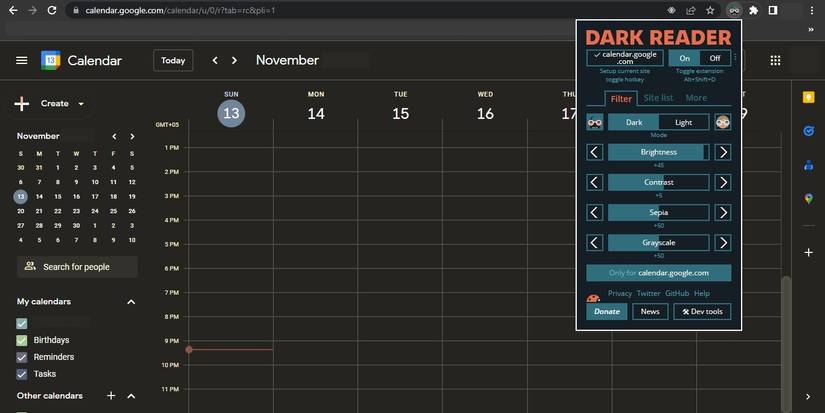
Task: Decrease the Grayscale value
Action: [x=595, y=243]
